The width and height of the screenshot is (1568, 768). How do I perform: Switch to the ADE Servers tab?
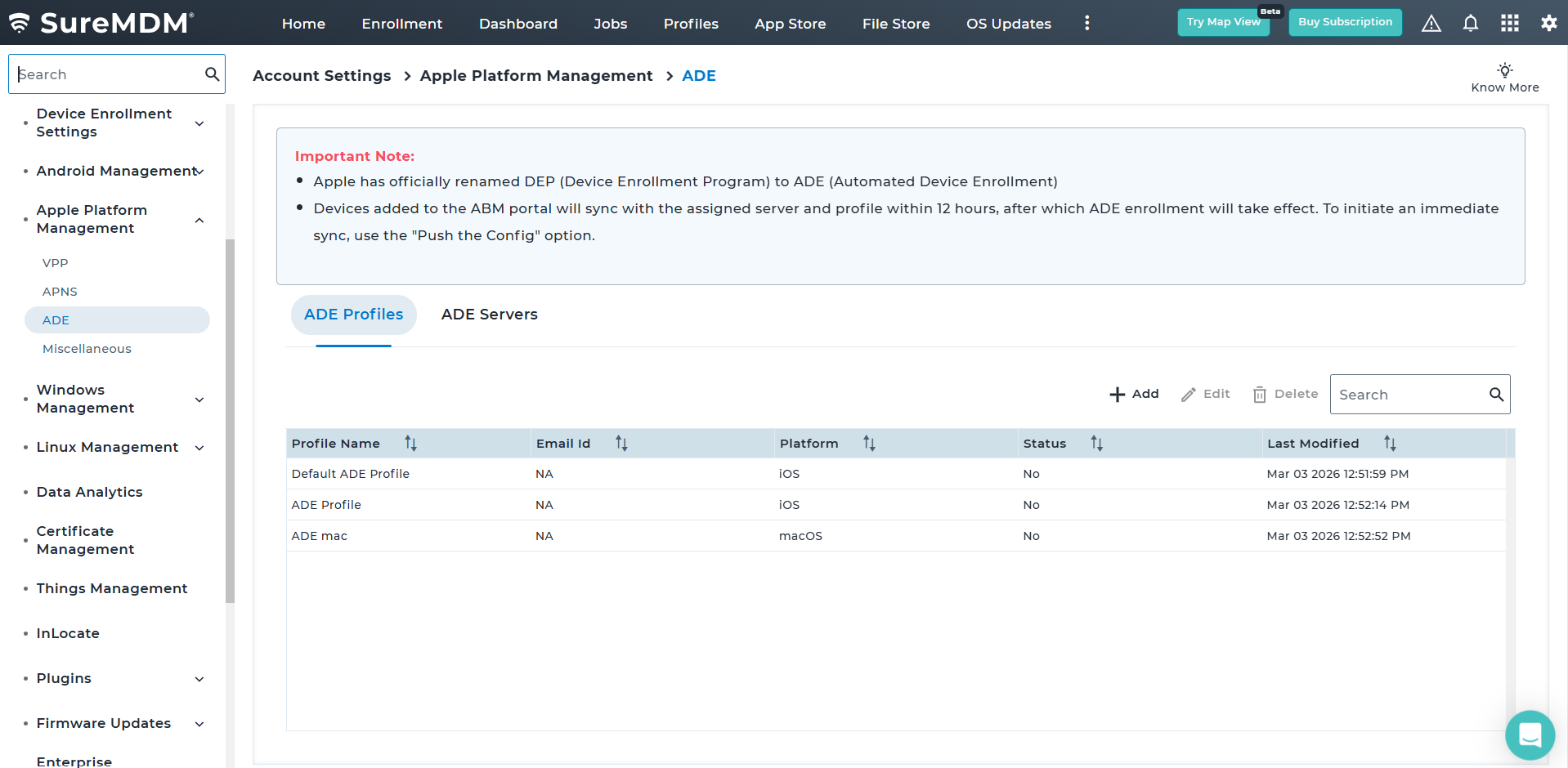pos(489,315)
